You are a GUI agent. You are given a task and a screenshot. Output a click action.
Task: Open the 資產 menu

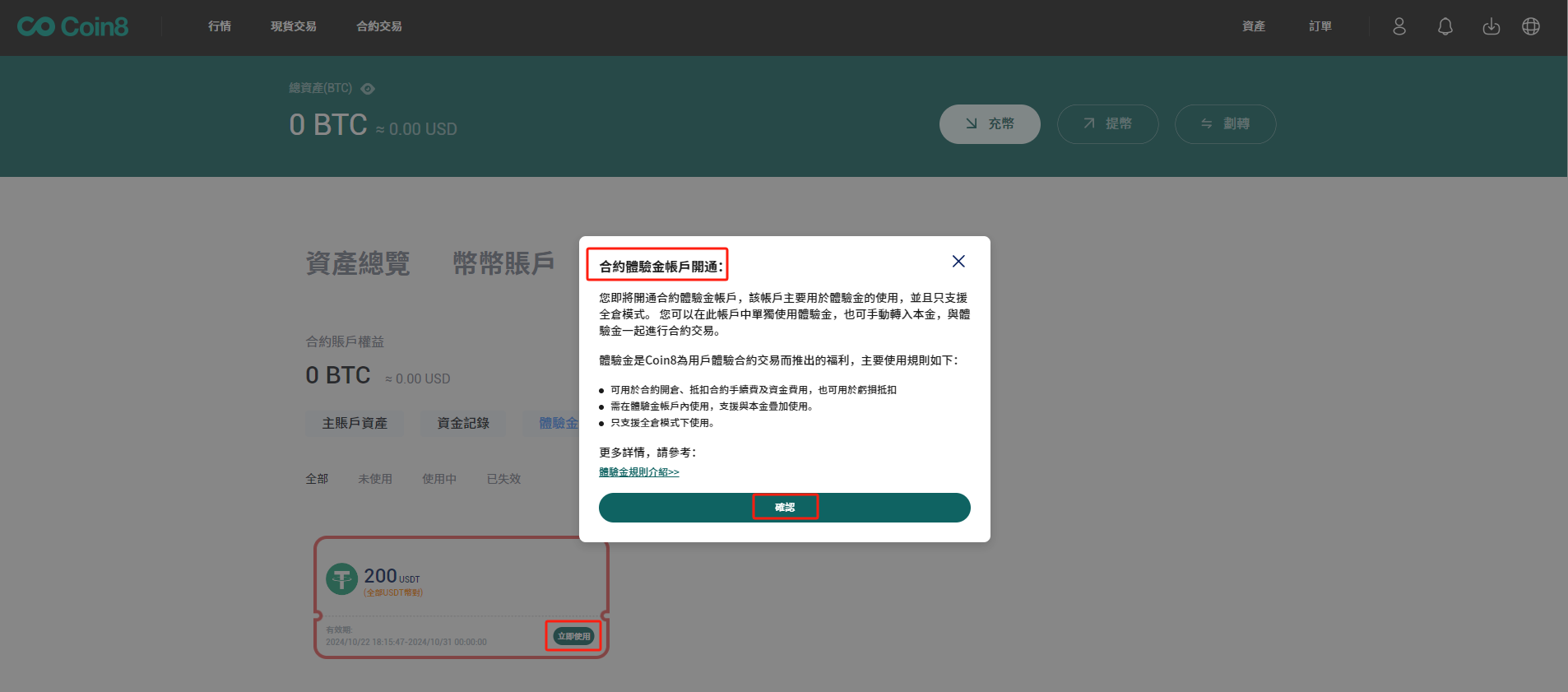[1253, 26]
